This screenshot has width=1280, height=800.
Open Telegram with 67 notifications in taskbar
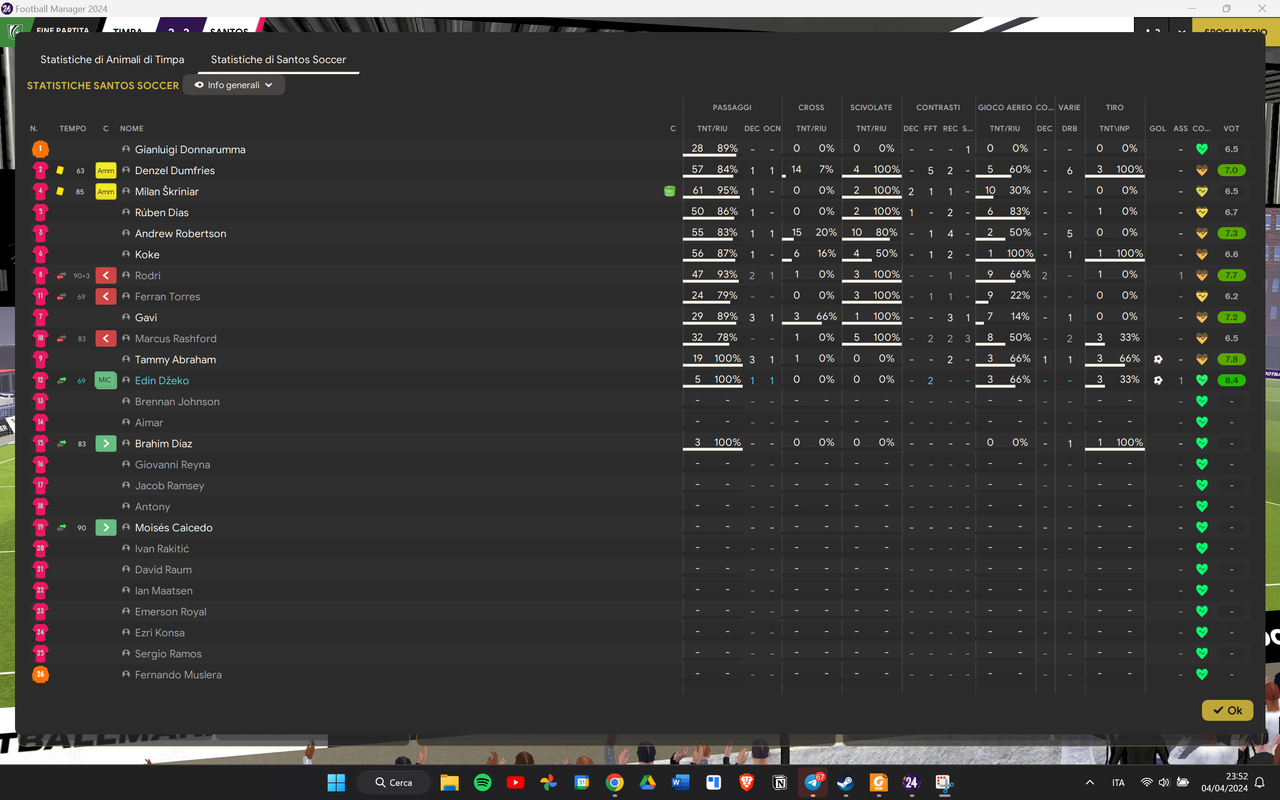pos(813,782)
